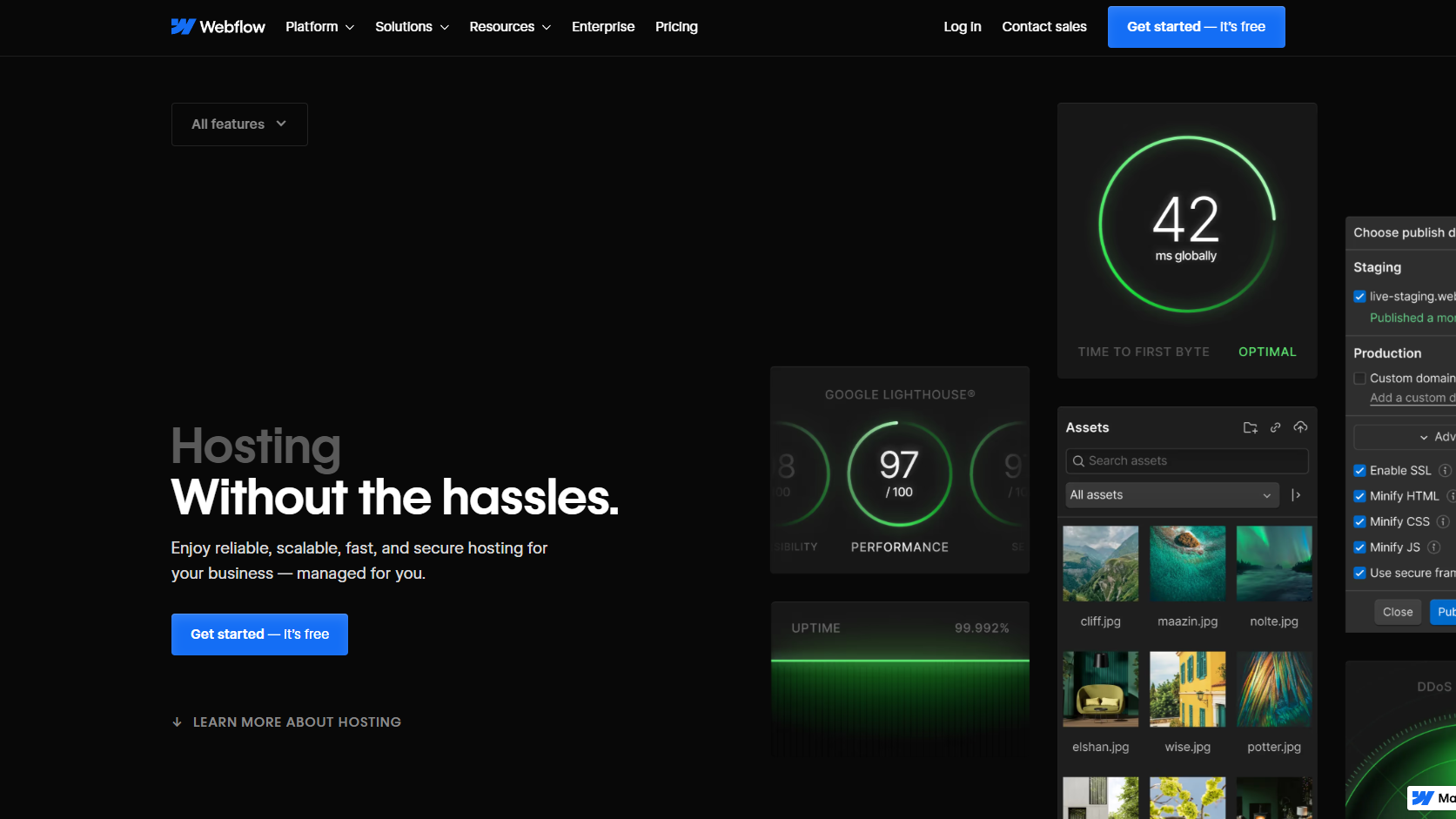Click the new folder icon in Assets
Viewport: 1456px width, 819px height.
[1250, 427]
